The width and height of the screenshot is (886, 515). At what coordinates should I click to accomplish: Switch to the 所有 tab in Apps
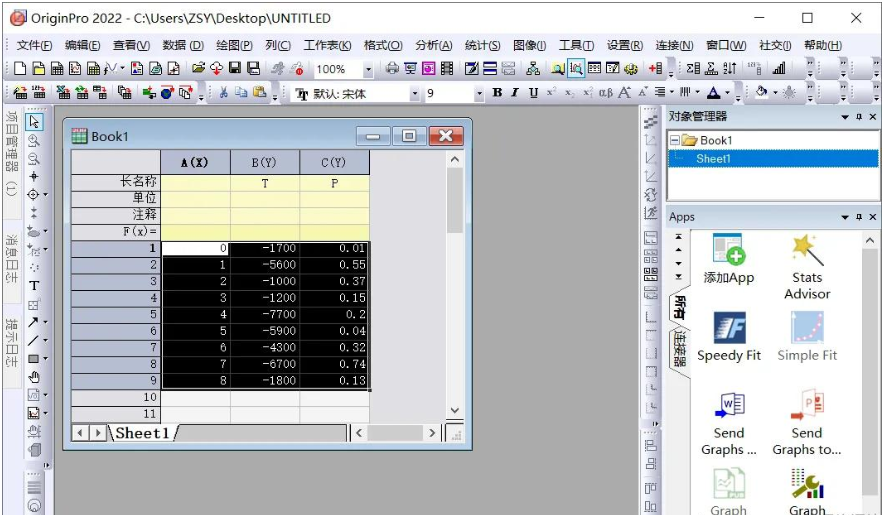click(680, 308)
